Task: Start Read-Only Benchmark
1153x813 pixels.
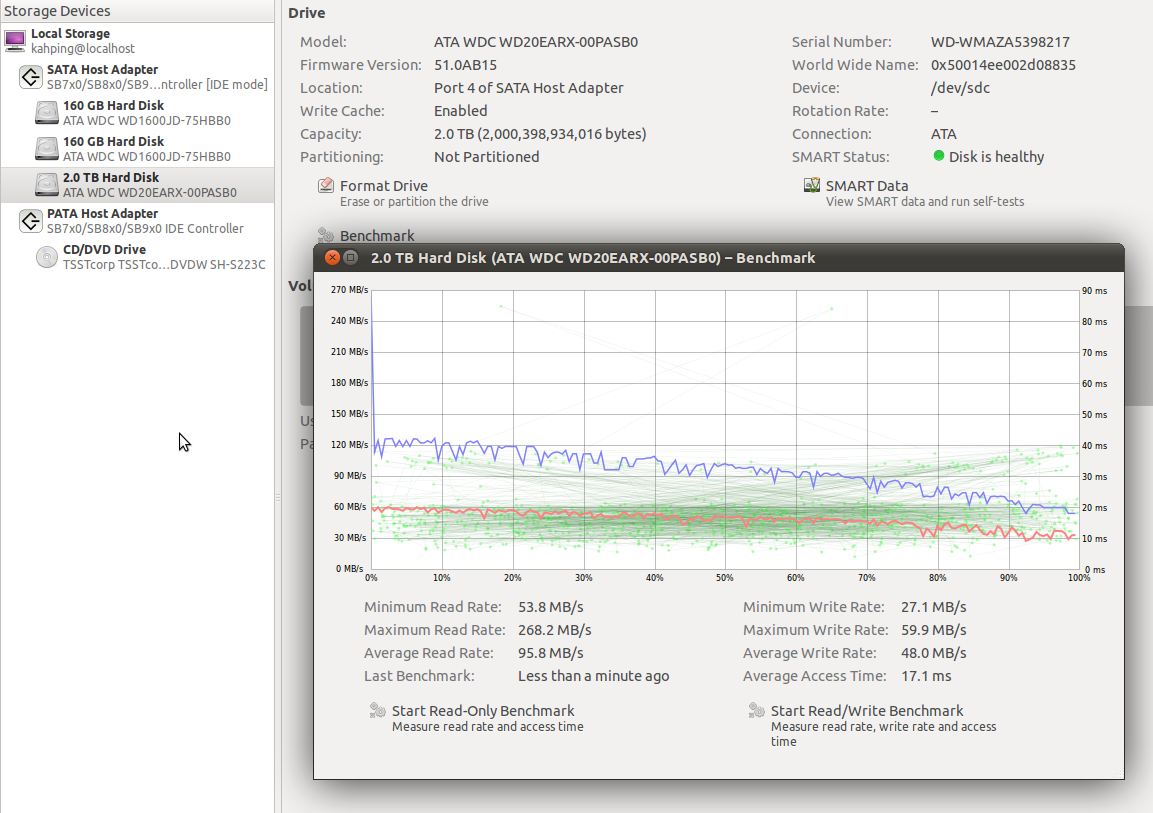Action: 476,717
